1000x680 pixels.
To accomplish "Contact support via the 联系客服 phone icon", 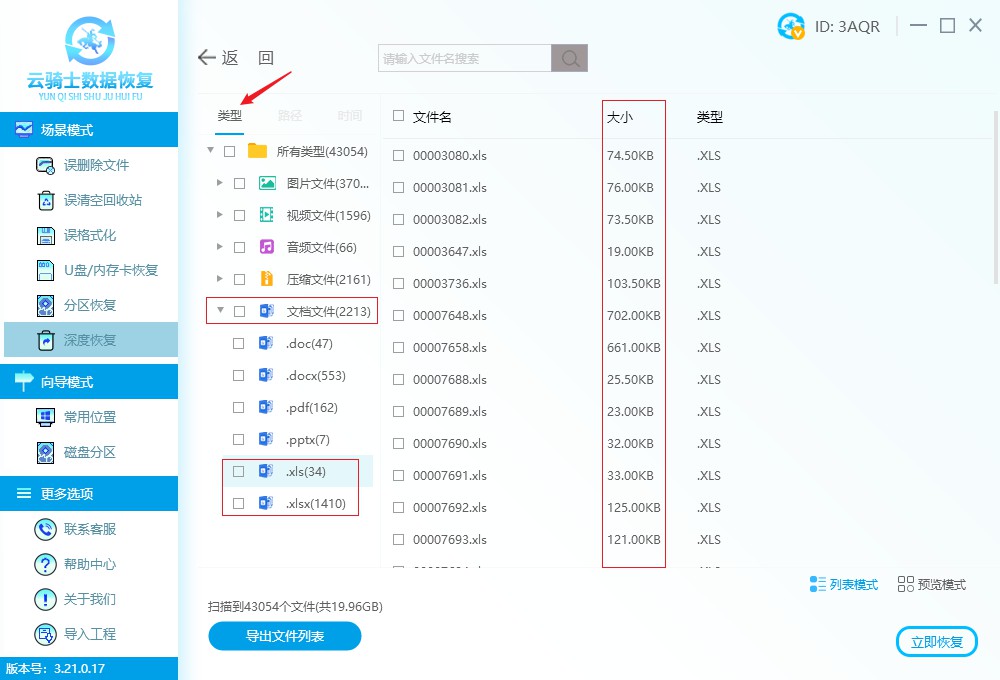I will click(x=45, y=529).
